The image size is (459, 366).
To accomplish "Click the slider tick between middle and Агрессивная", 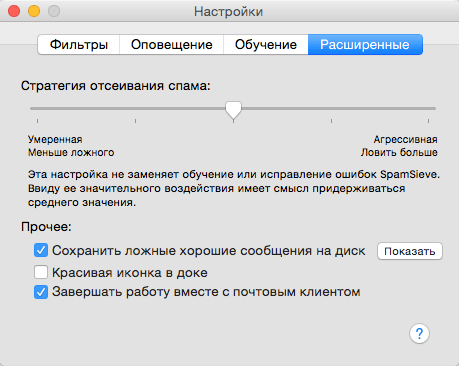I will click(331, 121).
